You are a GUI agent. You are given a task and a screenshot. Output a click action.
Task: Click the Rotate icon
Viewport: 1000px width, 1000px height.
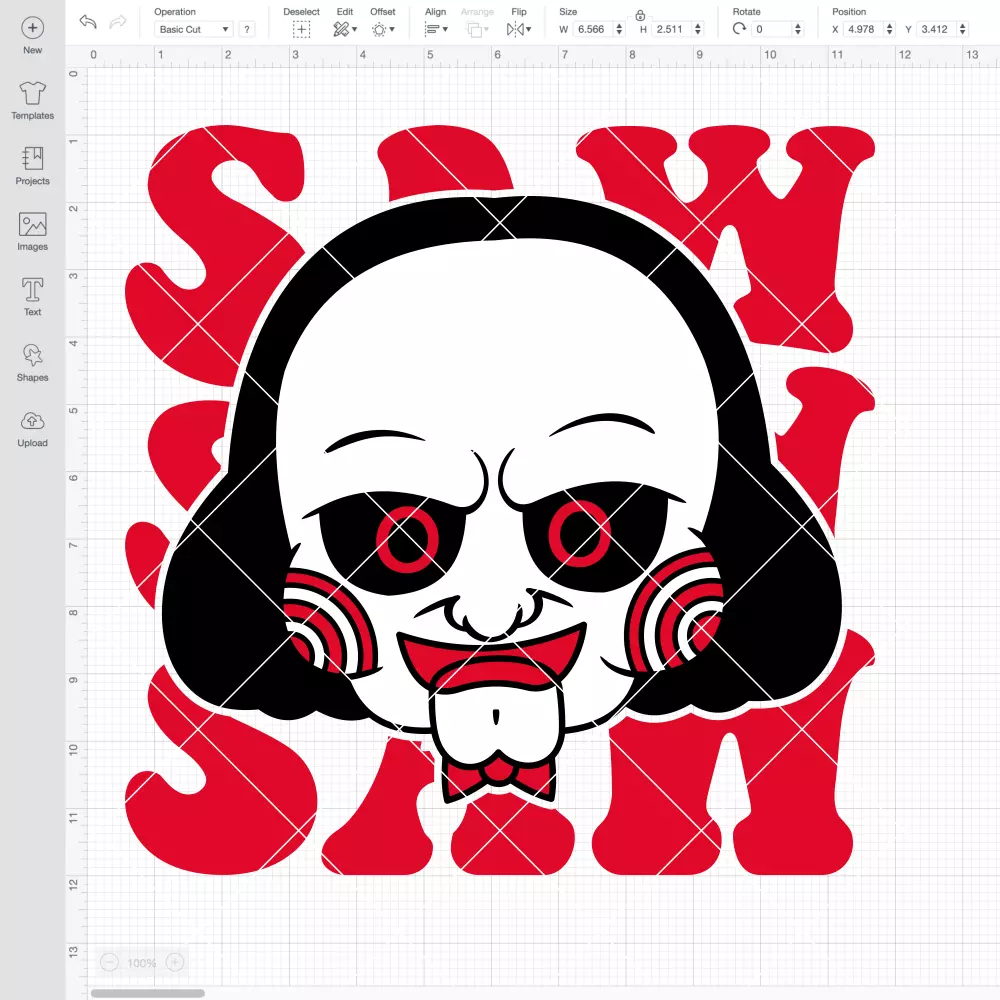tap(739, 29)
